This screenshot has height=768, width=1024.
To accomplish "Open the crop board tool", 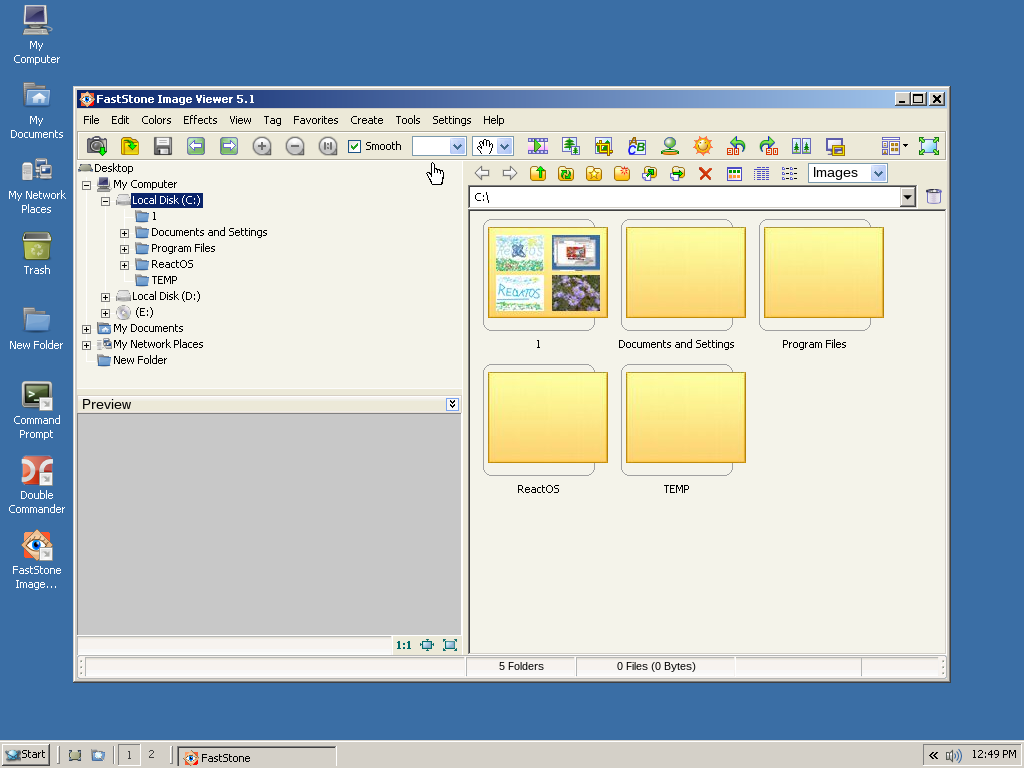I will [x=603, y=146].
